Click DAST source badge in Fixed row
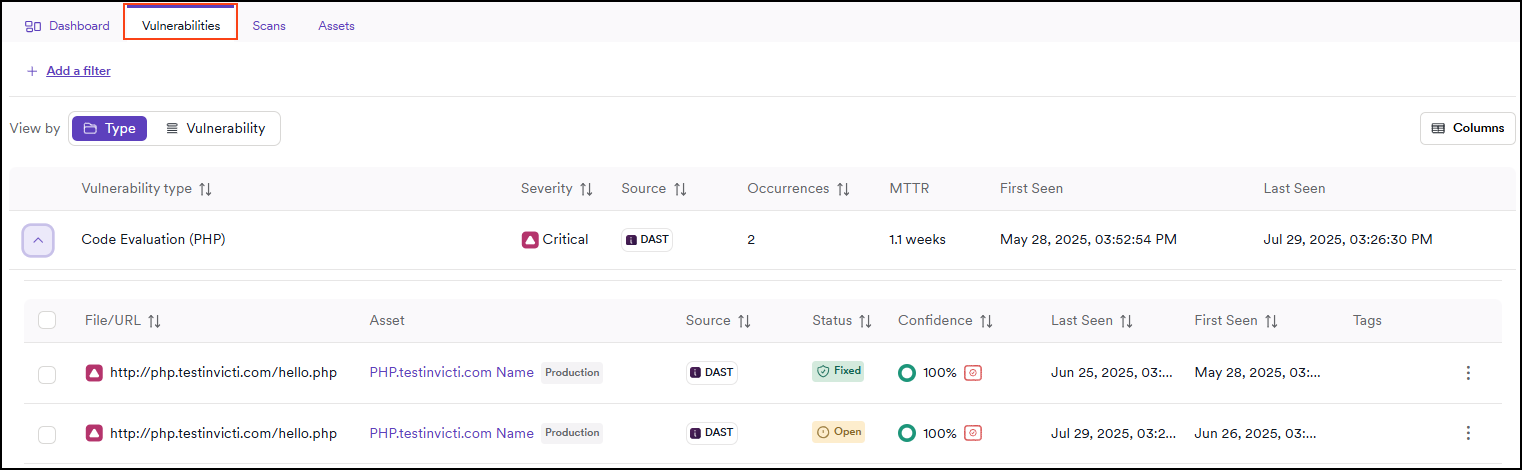Screen dimensions: 1522x470 [712, 373]
